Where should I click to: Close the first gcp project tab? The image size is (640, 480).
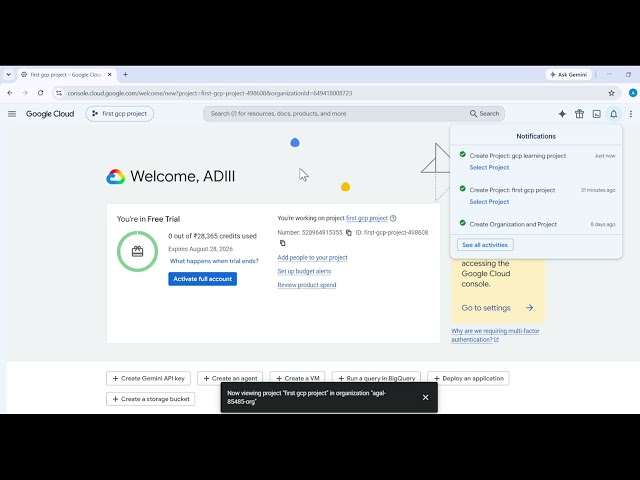pyautogui.click(x=109, y=75)
